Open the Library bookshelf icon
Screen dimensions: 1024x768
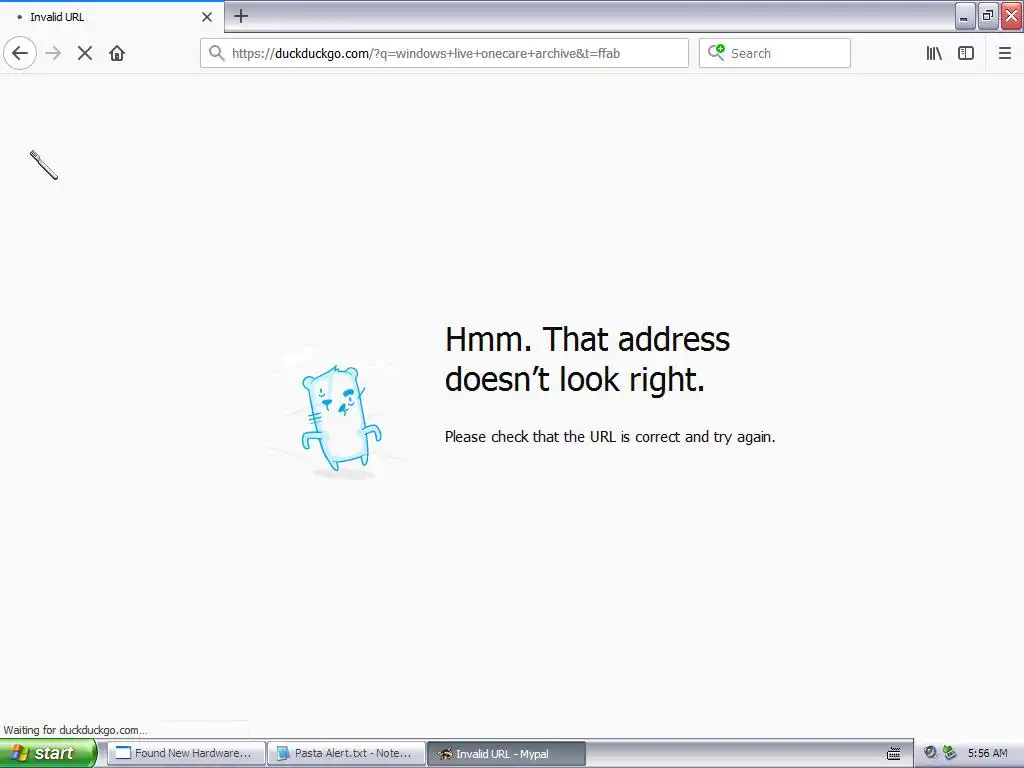click(x=934, y=53)
